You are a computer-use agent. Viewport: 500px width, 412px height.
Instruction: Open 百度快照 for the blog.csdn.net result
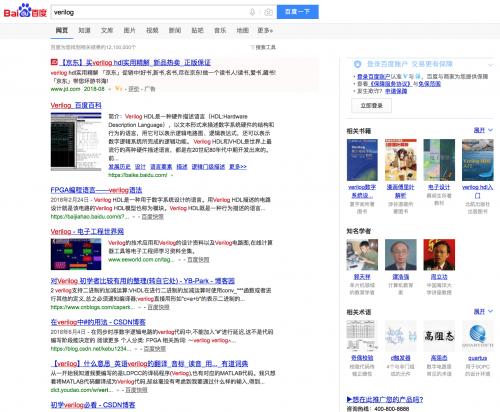[155, 349]
